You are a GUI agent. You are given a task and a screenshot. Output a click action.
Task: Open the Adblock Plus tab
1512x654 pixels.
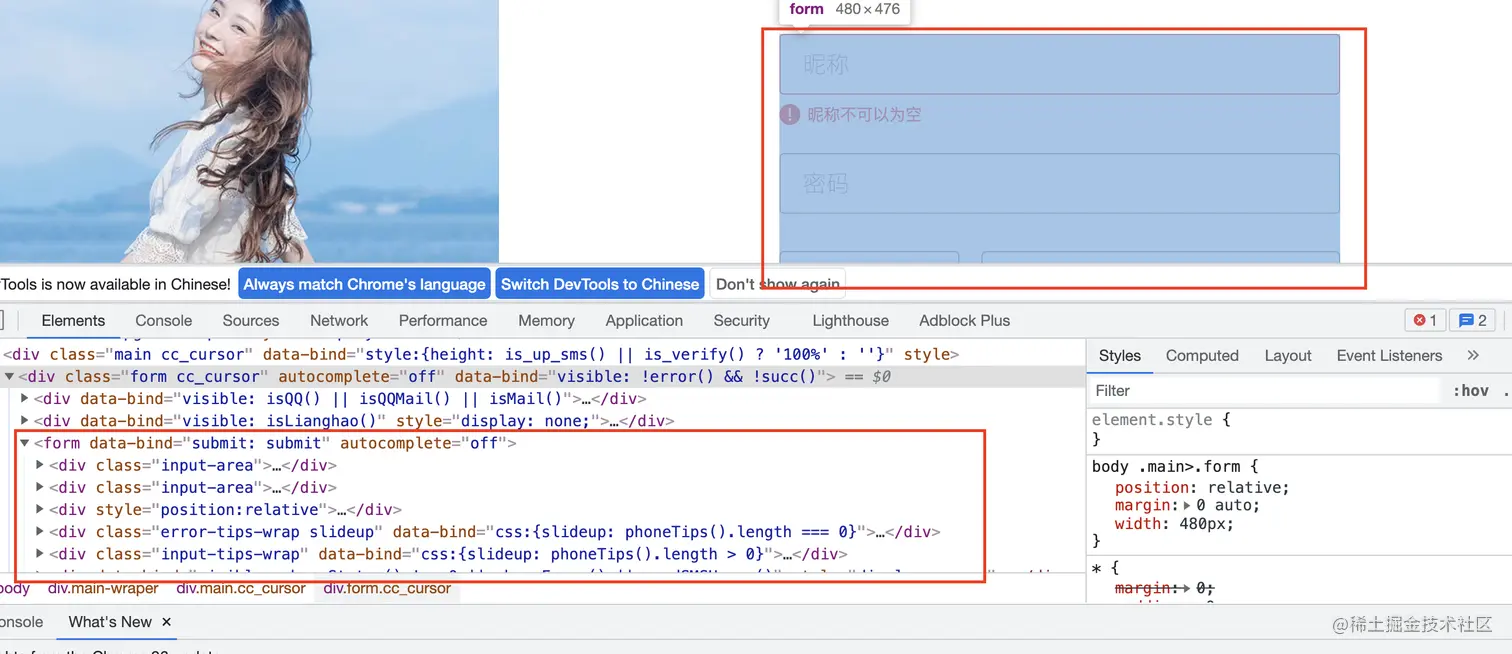(x=965, y=321)
